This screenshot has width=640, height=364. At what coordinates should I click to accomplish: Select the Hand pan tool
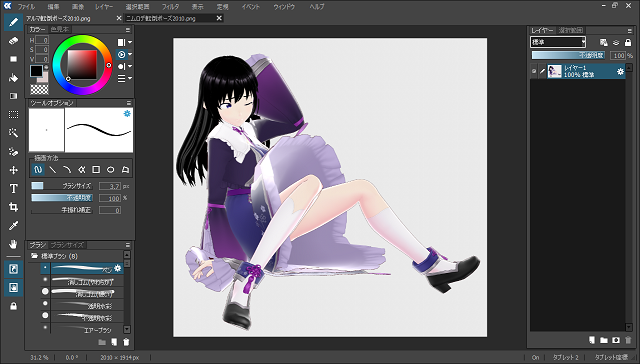coord(13,244)
